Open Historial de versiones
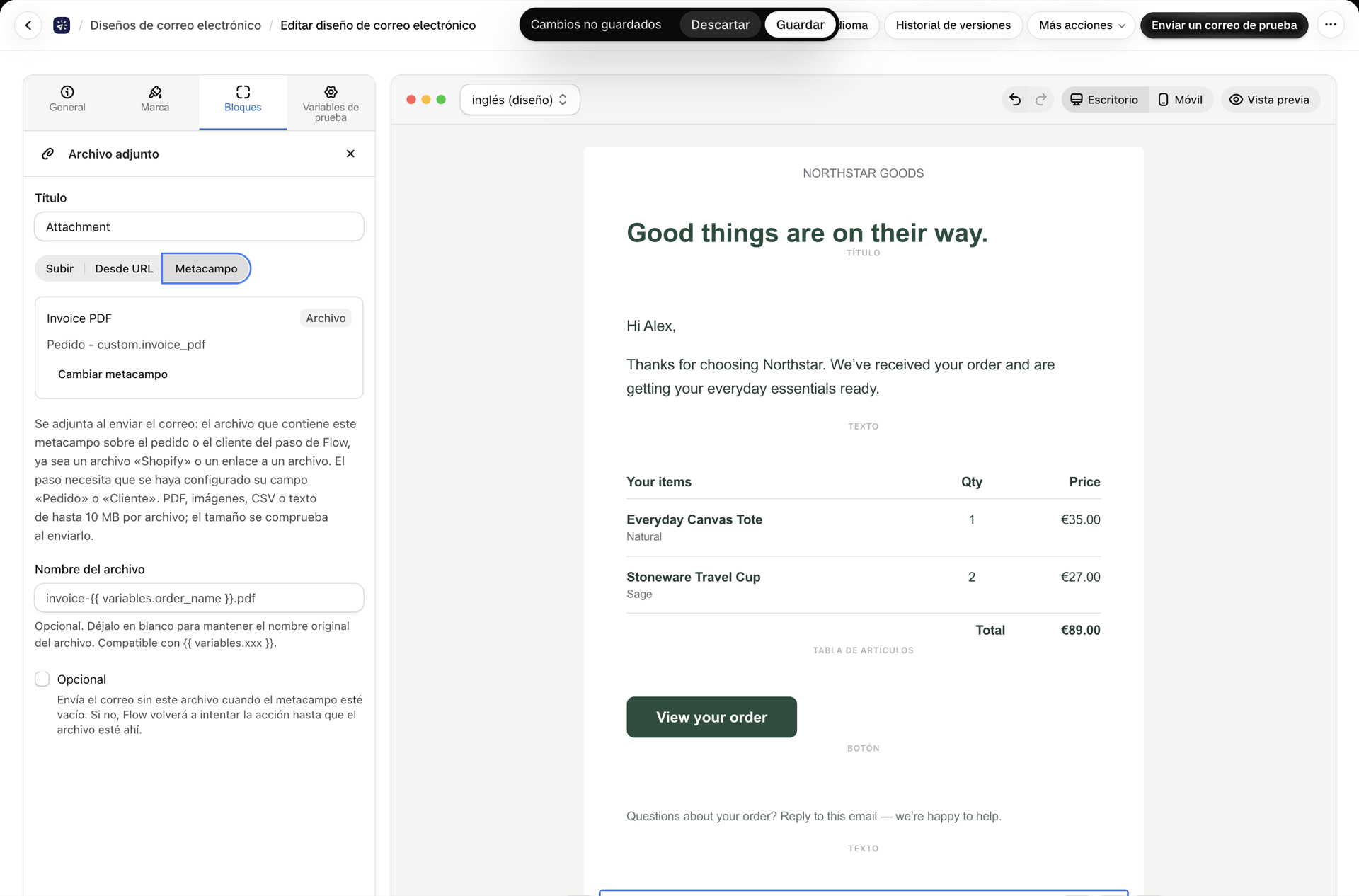This screenshot has height=896, width=1359. (x=953, y=25)
